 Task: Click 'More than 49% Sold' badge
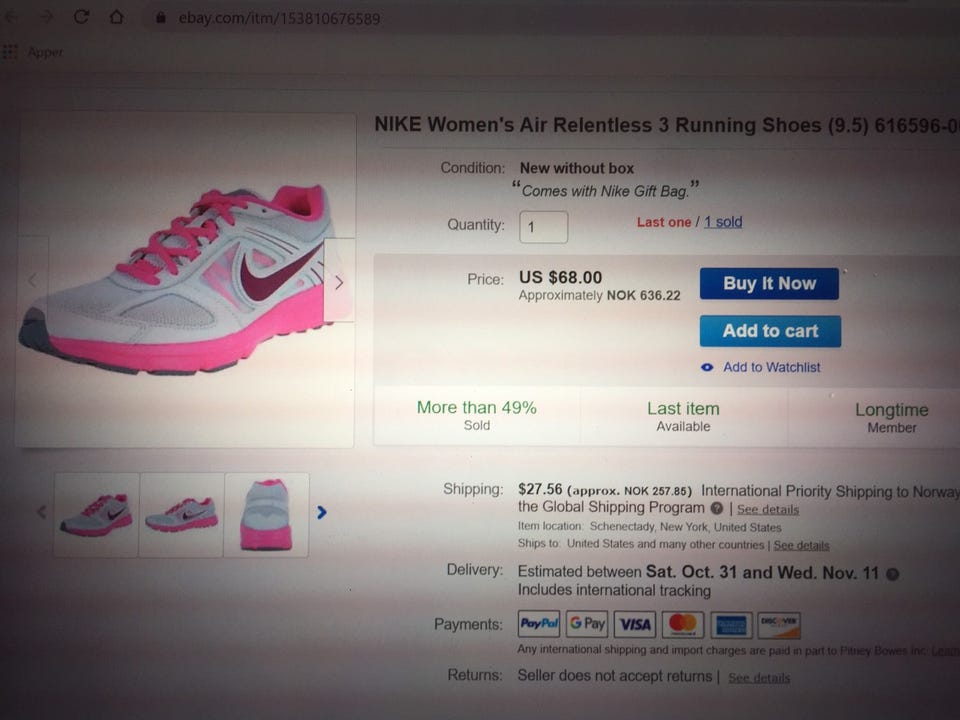click(477, 416)
